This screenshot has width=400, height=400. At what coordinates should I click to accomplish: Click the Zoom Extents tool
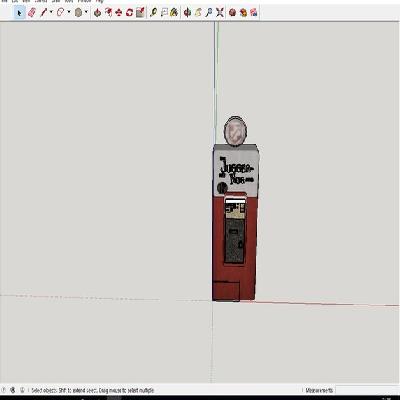click(x=219, y=13)
